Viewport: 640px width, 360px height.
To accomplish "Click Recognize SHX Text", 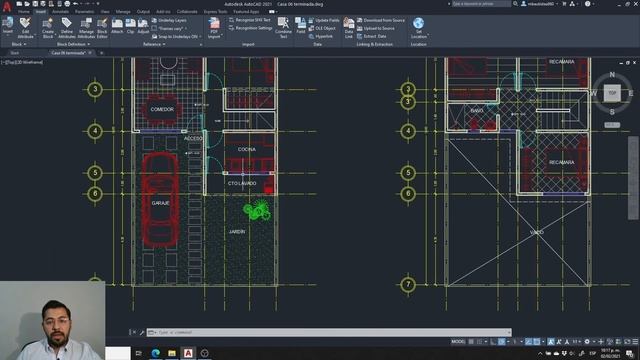I will (x=250, y=20).
